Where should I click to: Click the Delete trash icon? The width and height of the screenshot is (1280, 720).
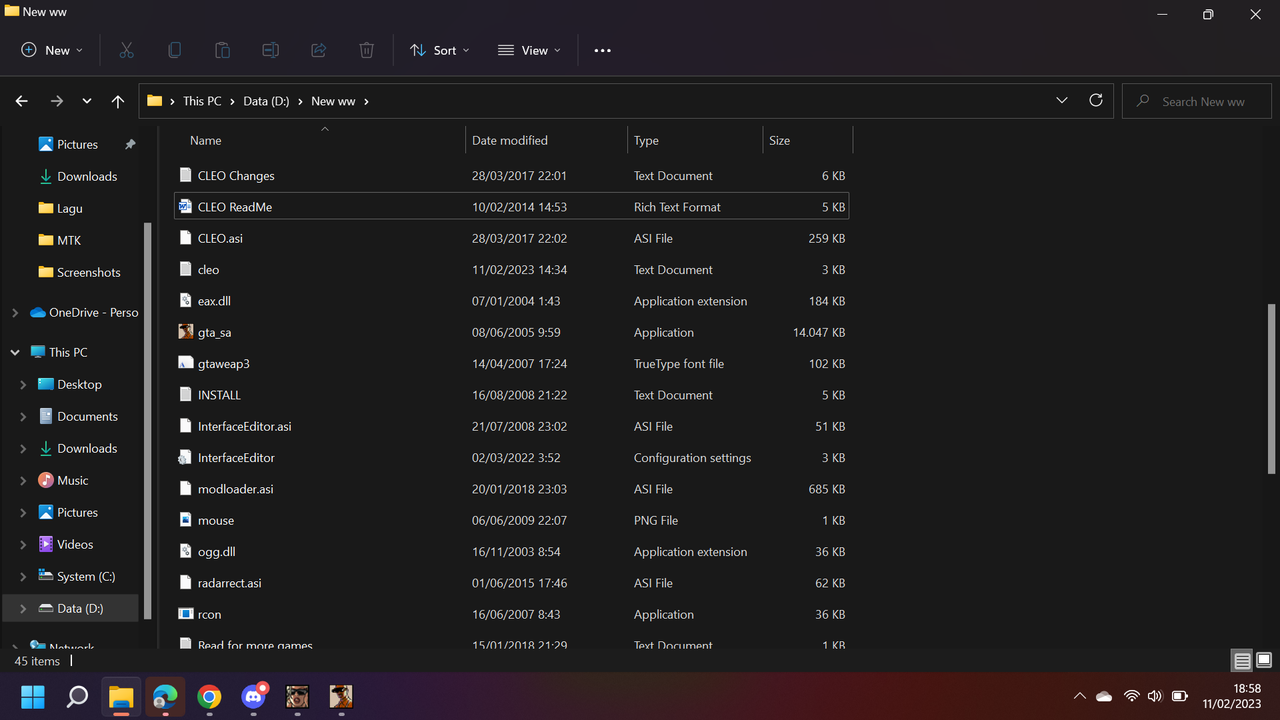(x=366, y=50)
